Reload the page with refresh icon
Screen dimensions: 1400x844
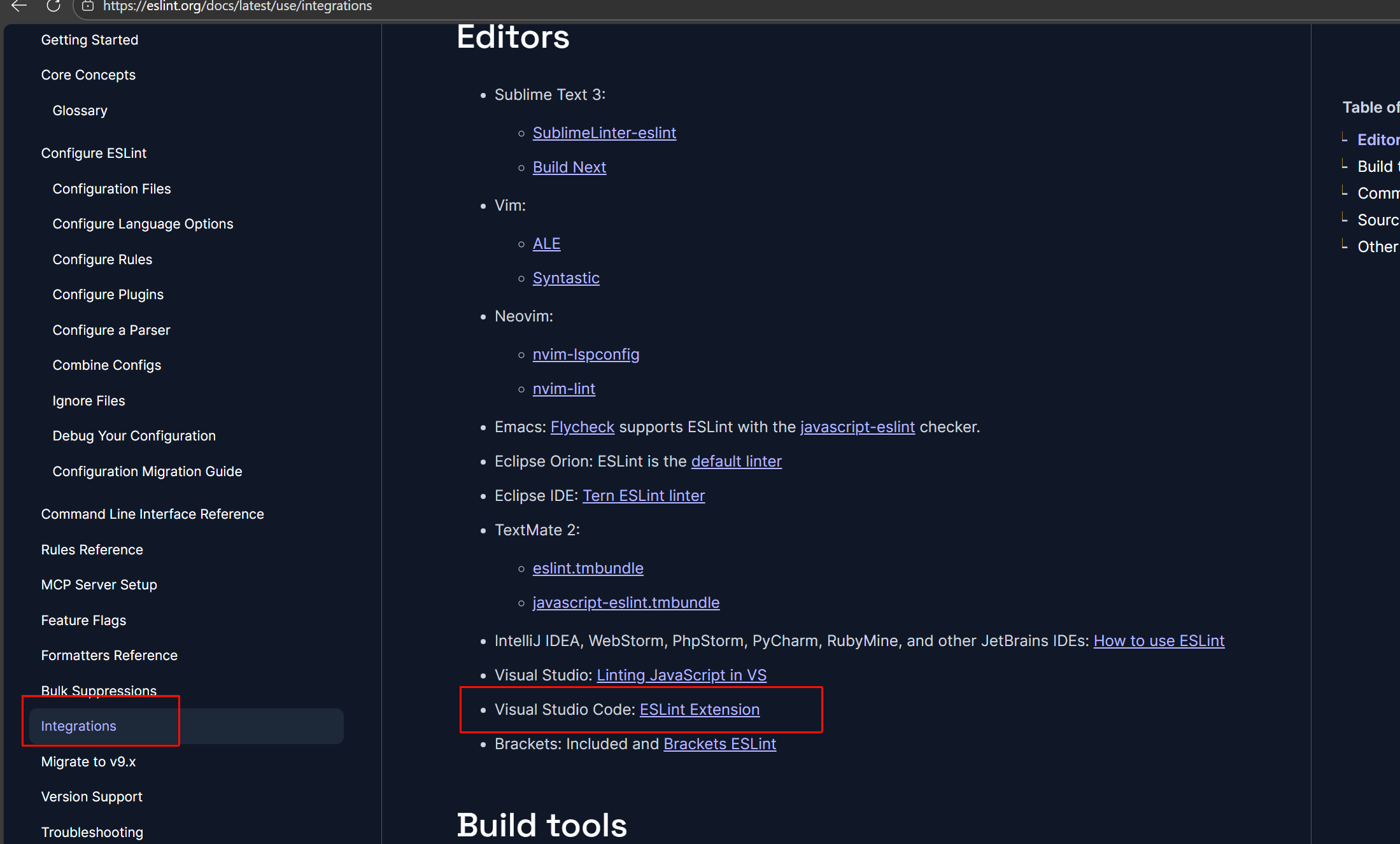53,6
